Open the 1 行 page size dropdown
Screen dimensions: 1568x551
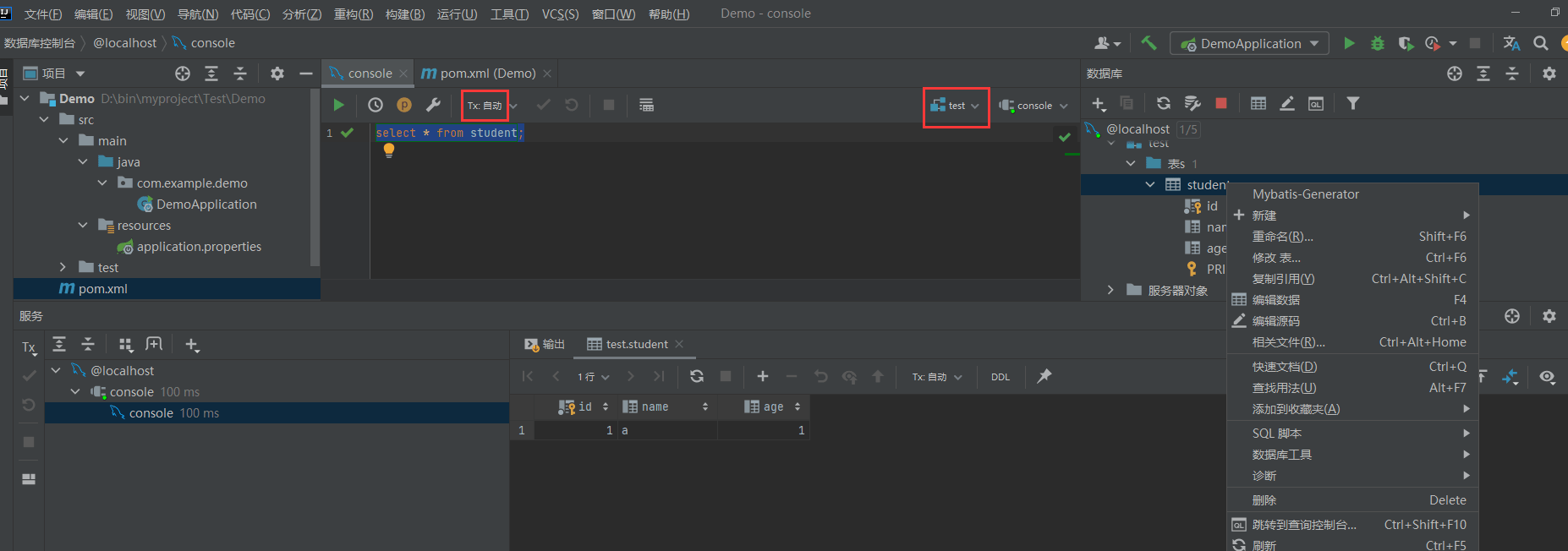pyautogui.click(x=593, y=377)
